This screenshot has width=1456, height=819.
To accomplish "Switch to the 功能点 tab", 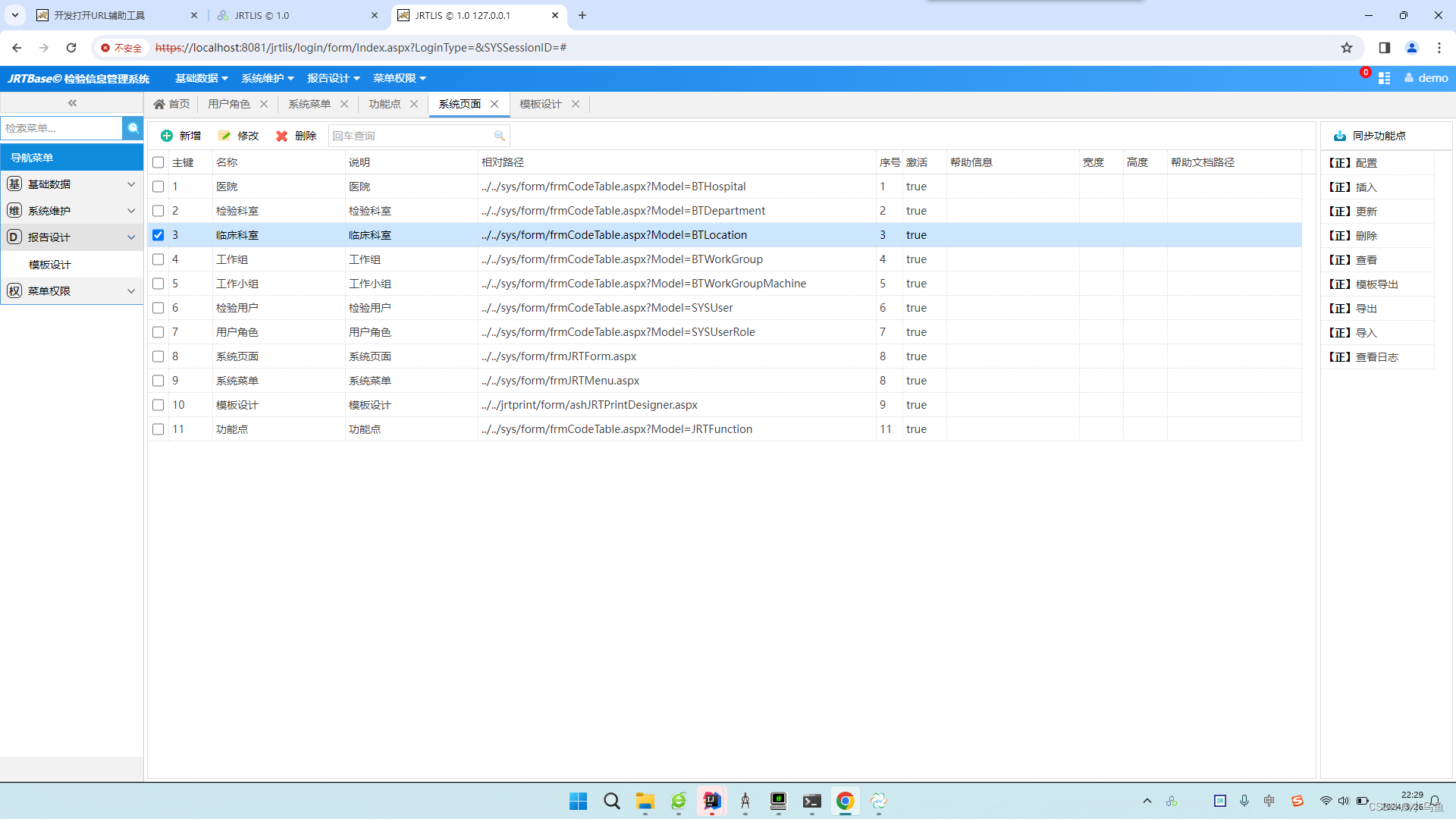I will point(384,104).
